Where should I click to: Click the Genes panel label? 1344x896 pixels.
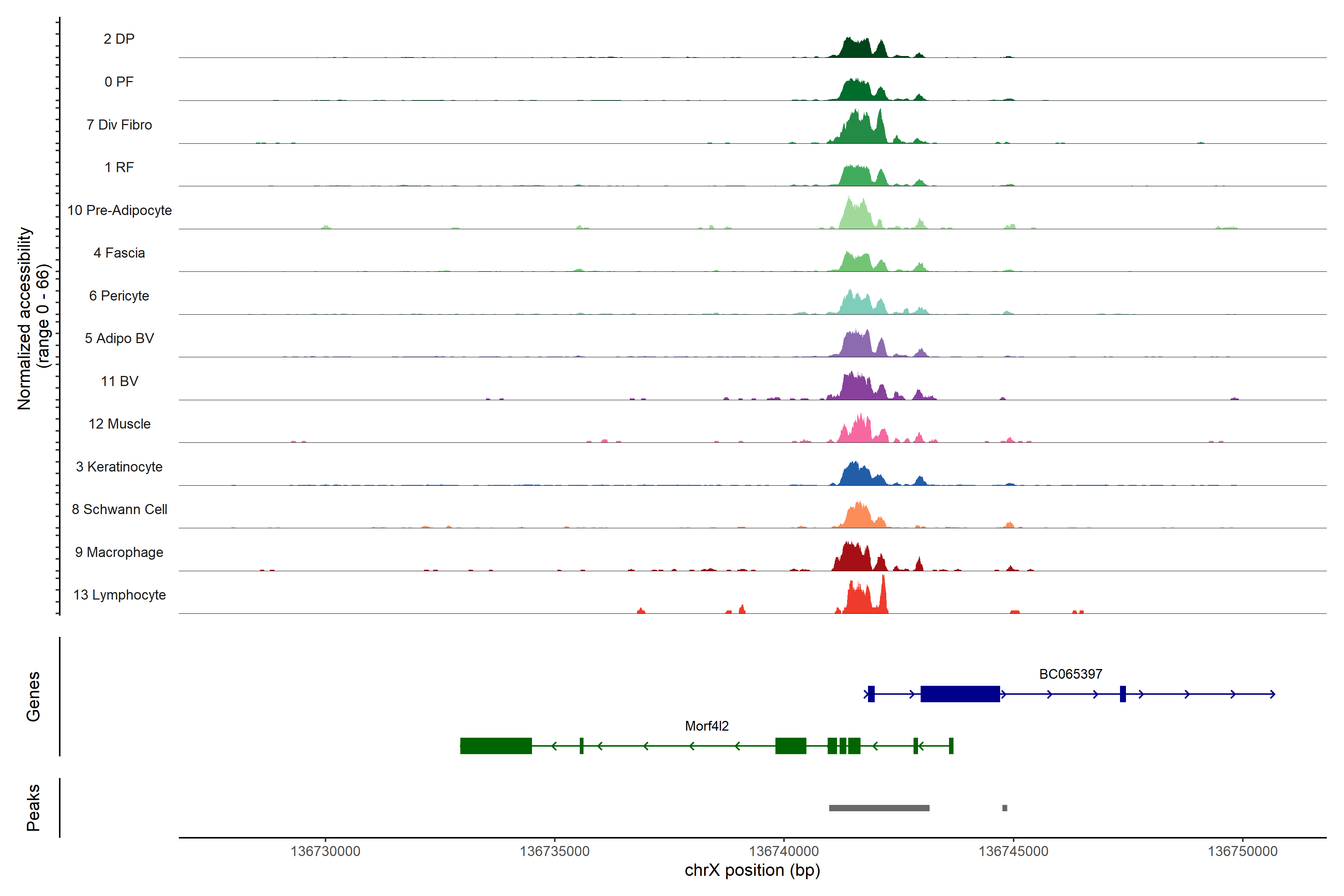(33, 696)
